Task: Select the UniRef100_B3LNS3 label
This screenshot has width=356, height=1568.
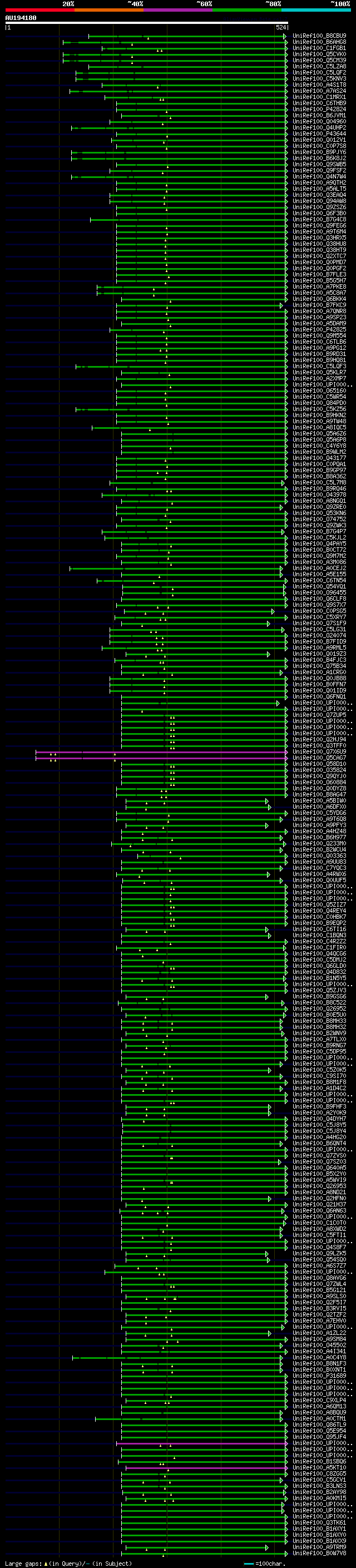Action: tap(319, 1486)
